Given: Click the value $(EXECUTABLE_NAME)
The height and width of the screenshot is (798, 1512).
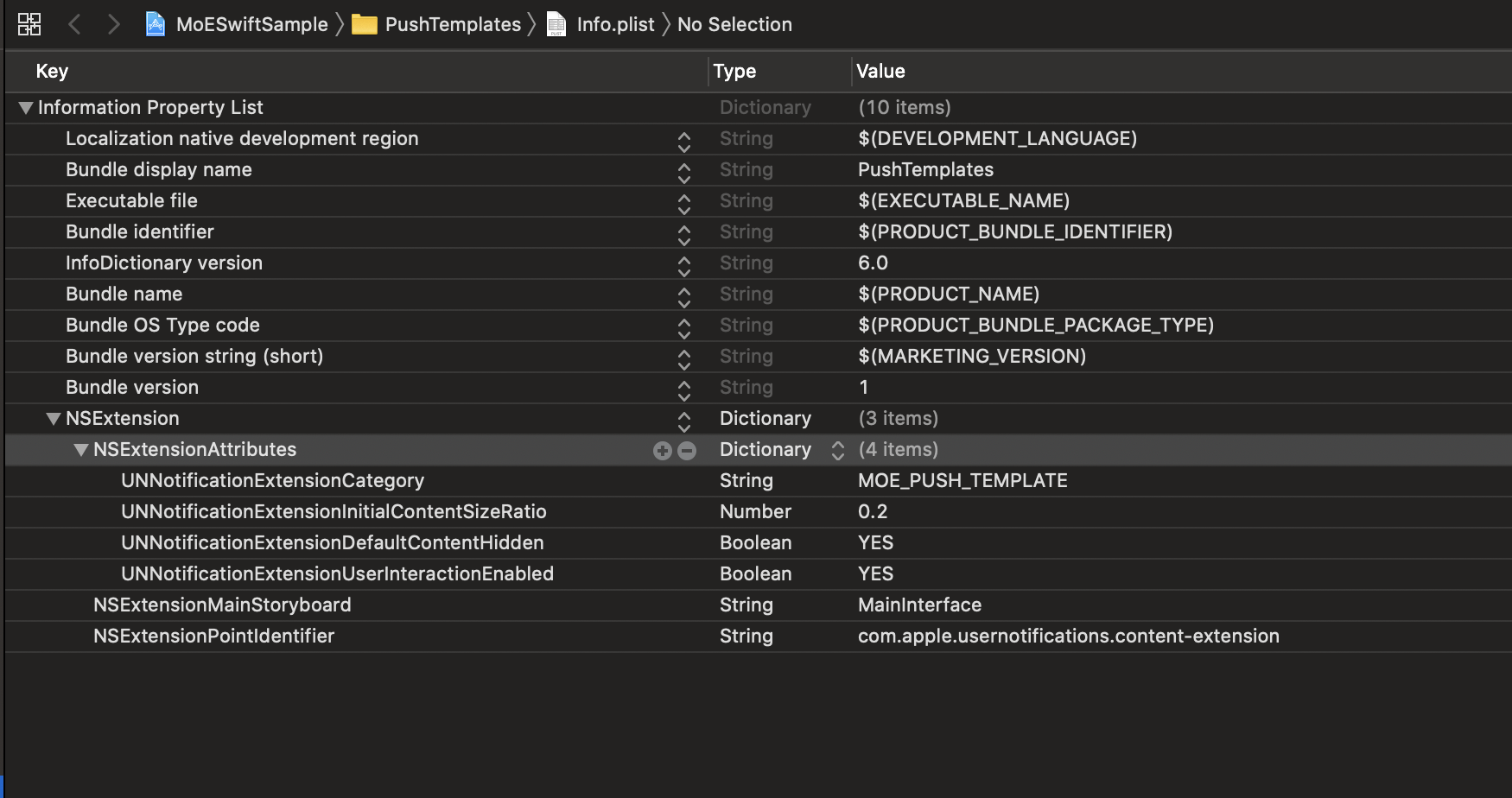Looking at the screenshot, I should pos(964,201).
